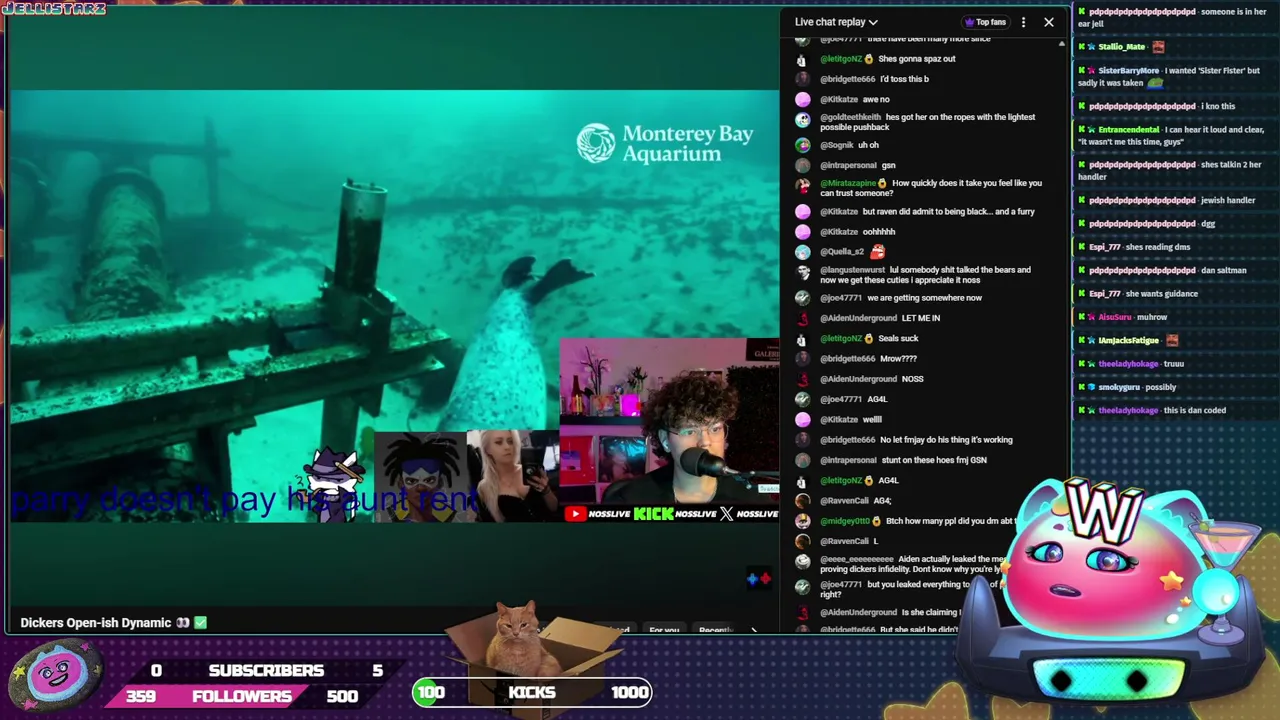Open bridgette666's avatar beside 'Mrow????'
The image size is (1280, 720).
pos(802,359)
